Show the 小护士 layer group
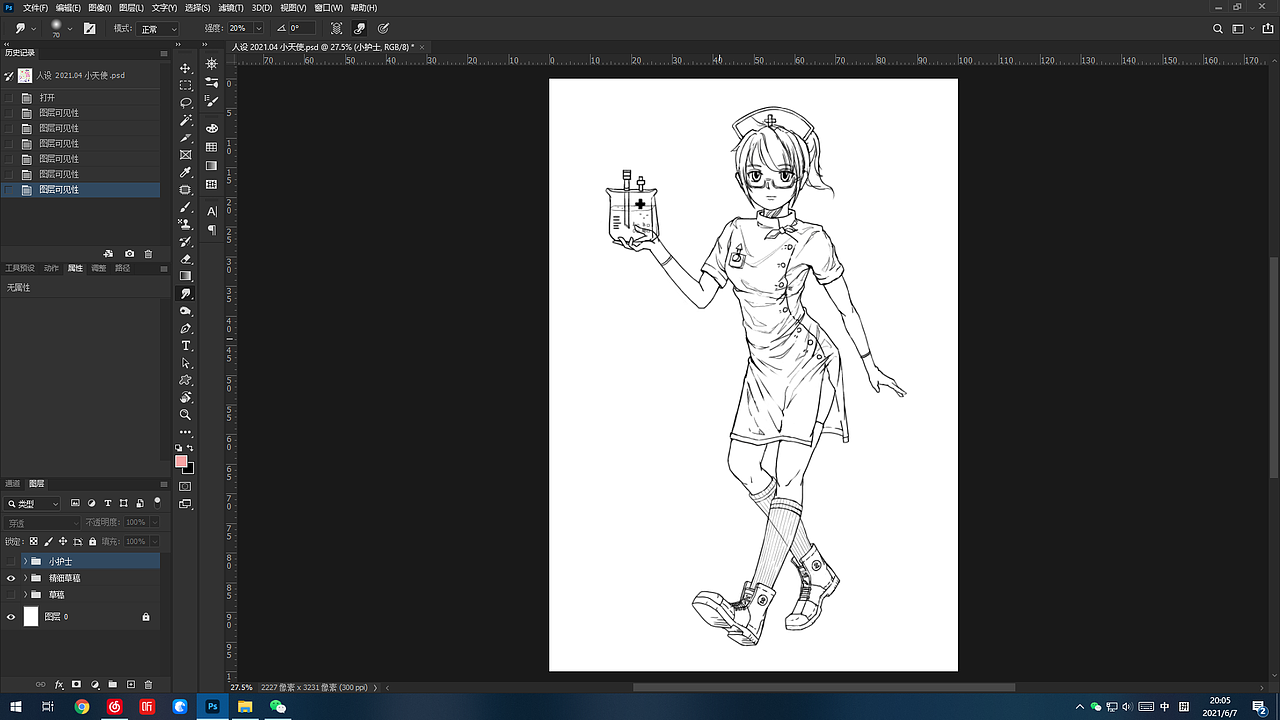Image resolution: width=1280 pixels, height=720 pixels. pos(11,561)
